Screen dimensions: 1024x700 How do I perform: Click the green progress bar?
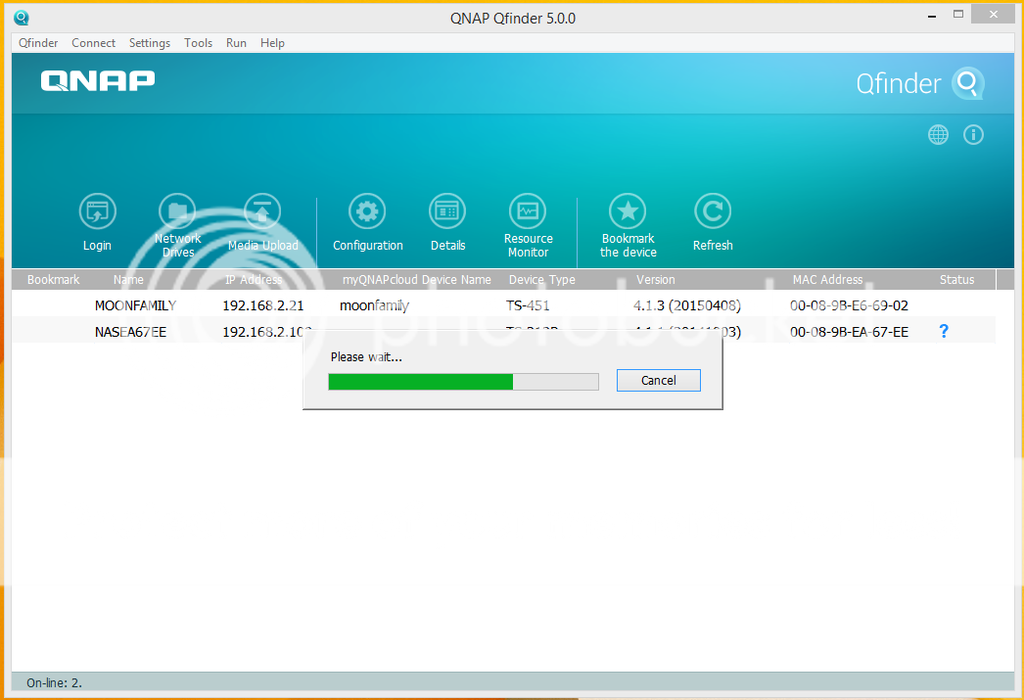tap(420, 381)
